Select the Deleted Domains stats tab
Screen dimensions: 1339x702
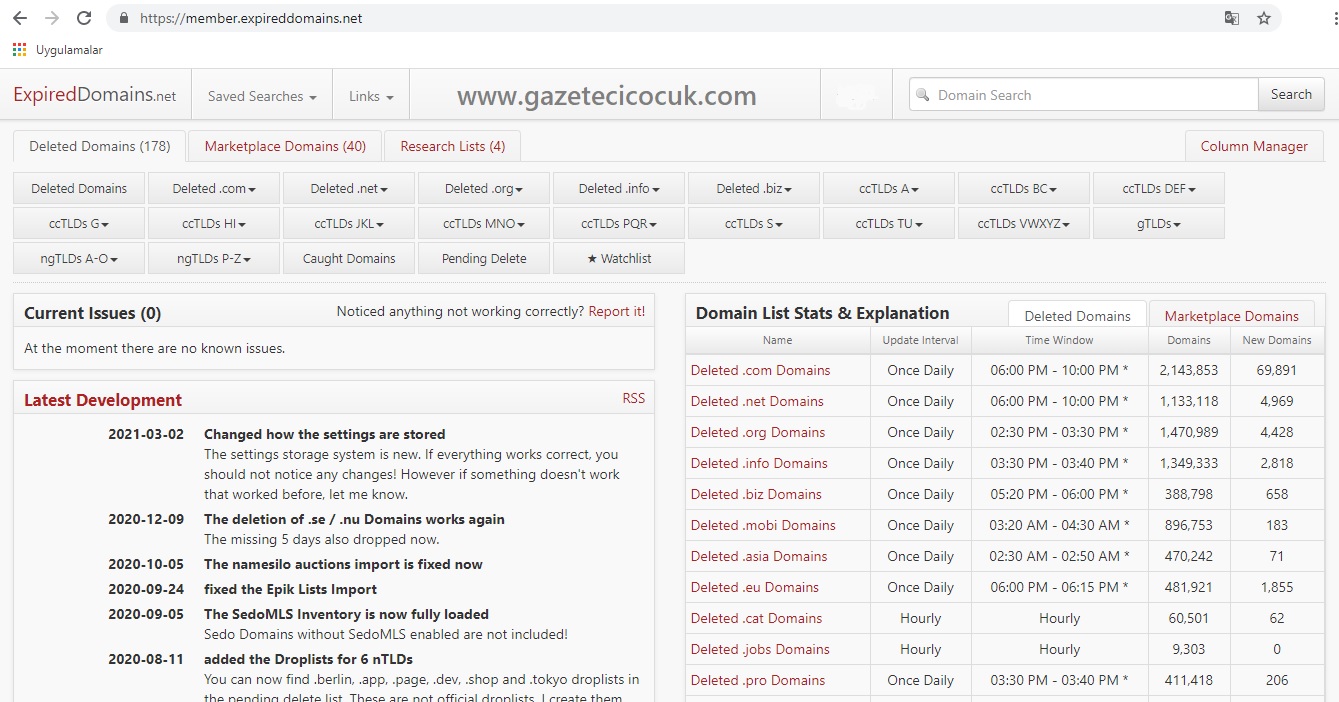[1077, 315]
